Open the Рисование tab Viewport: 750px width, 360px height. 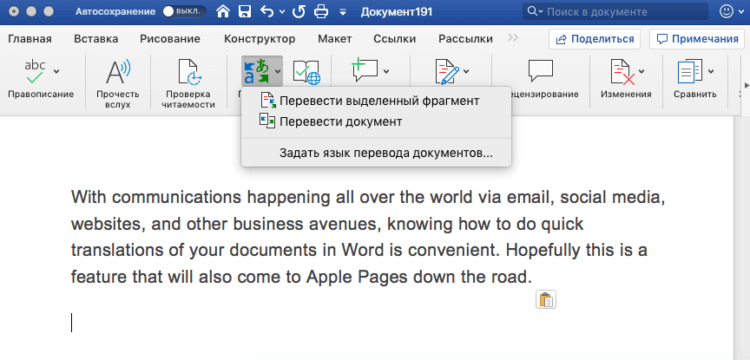(x=170, y=39)
